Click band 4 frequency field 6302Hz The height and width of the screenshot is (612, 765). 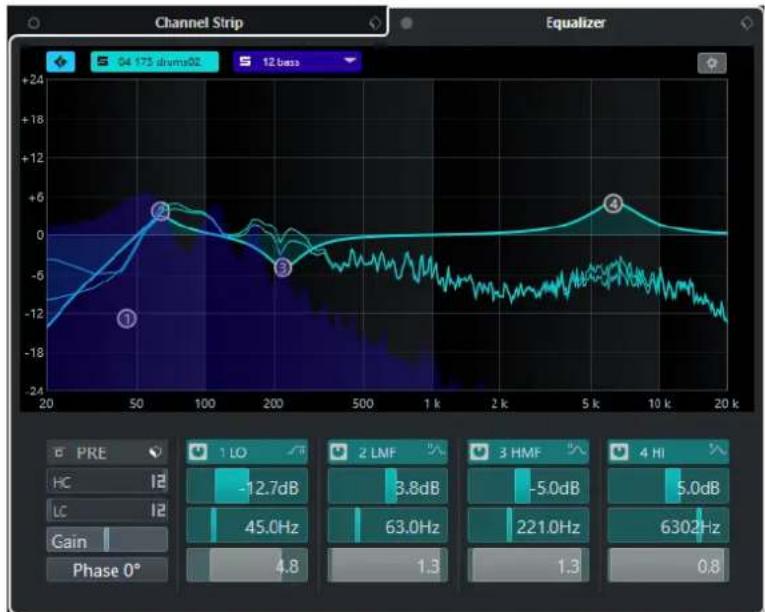(x=668, y=526)
